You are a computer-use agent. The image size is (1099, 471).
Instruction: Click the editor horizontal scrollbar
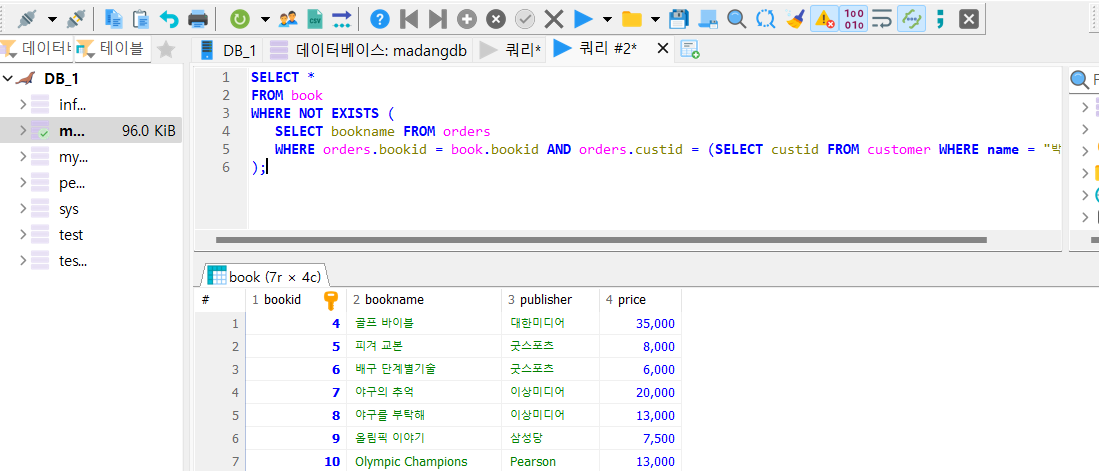601,240
